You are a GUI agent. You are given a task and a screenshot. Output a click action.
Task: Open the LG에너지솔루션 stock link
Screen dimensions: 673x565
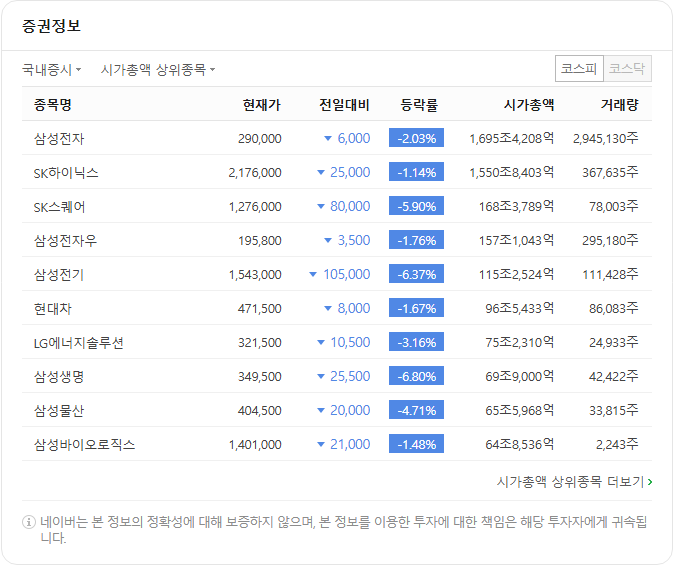[79, 343]
